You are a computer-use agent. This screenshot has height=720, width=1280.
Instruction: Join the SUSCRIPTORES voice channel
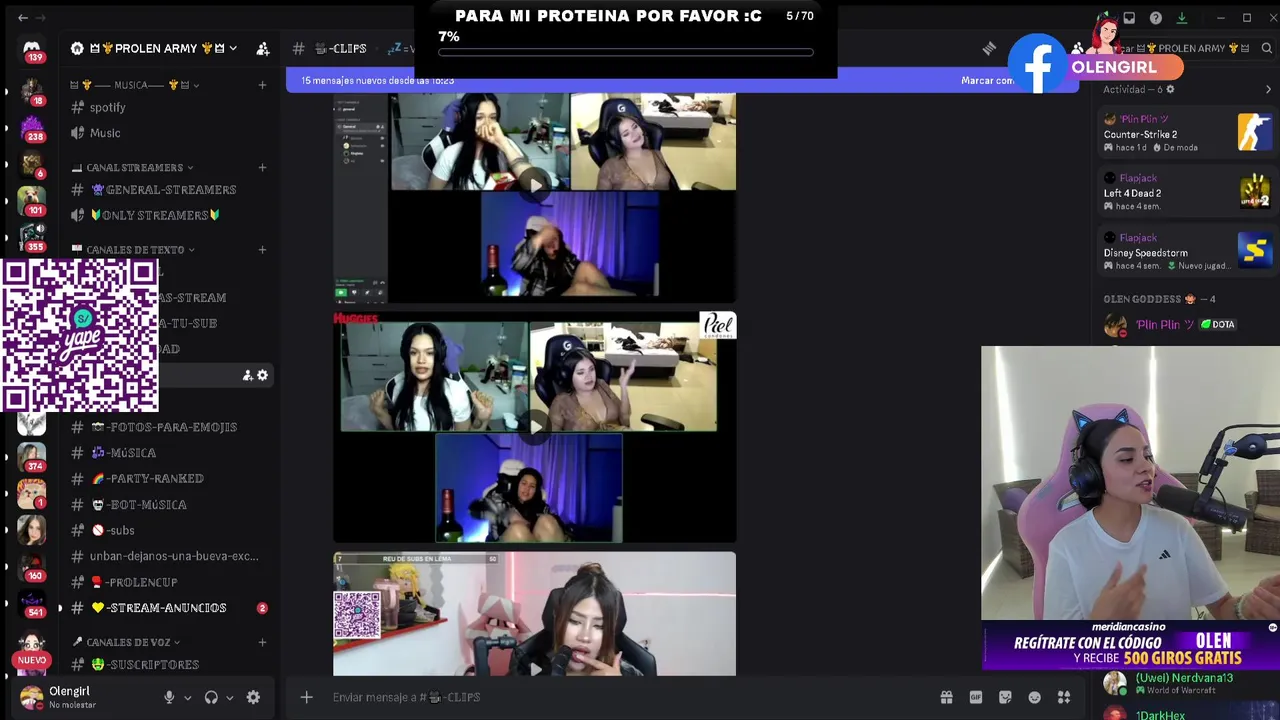click(x=168, y=664)
